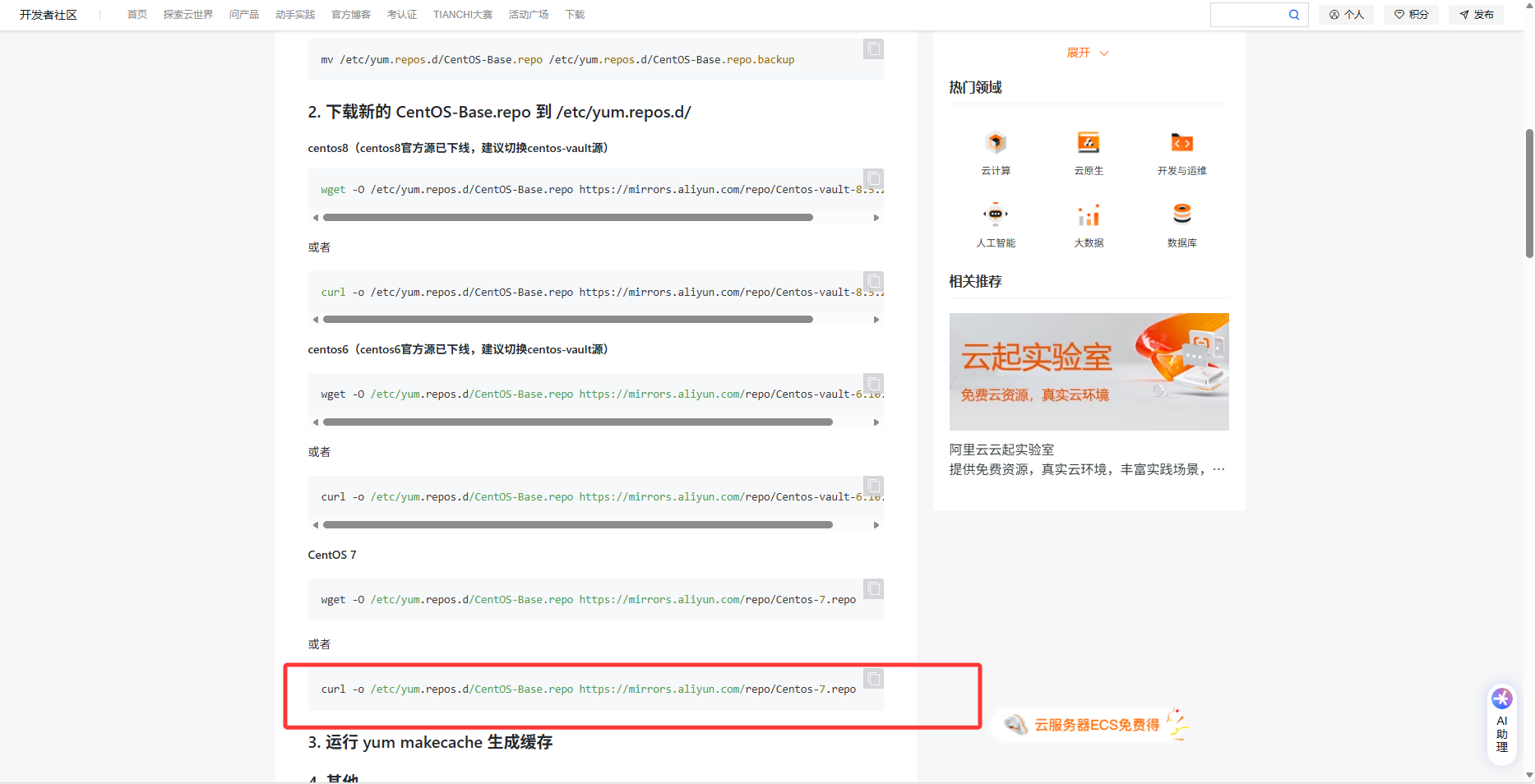This screenshot has height=784, width=1535.
Task: Open the 下载 nav item
Action: pos(575,15)
